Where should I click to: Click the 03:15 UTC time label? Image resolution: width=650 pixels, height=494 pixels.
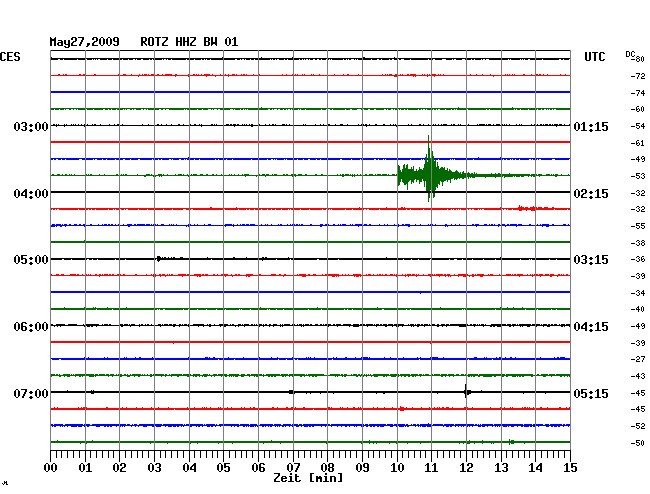click(x=591, y=260)
